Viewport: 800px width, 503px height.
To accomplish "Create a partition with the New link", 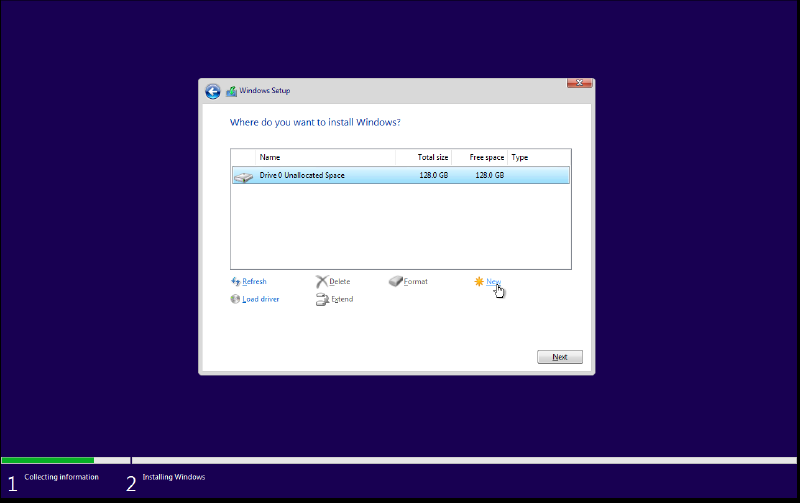I will [x=493, y=282].
